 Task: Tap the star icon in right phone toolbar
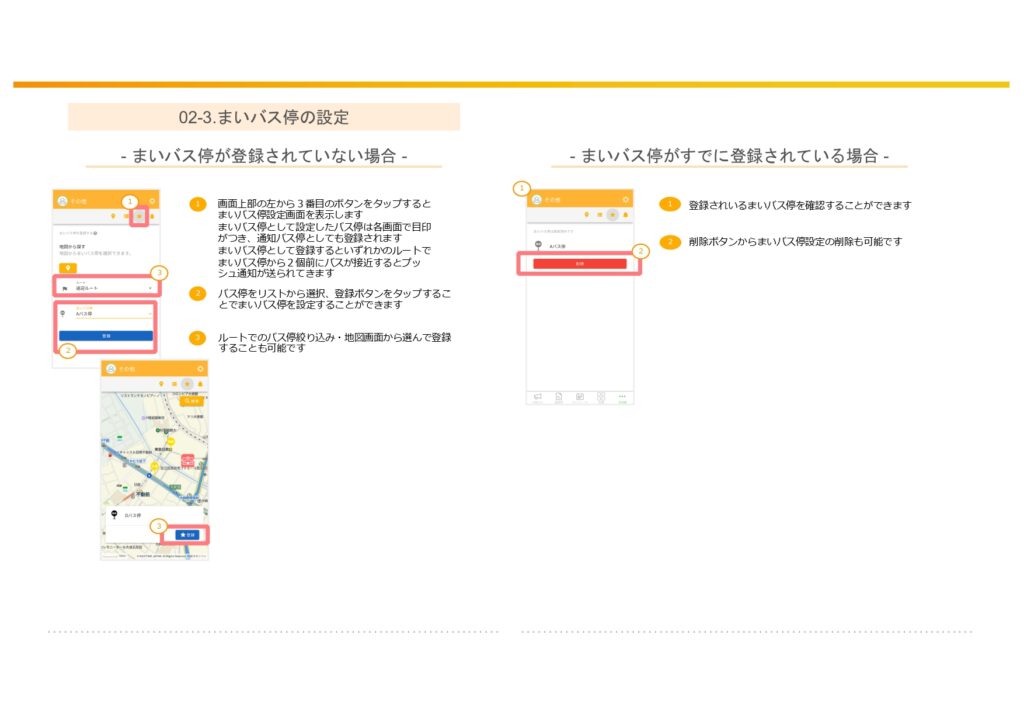pyautogui.click(x=612, y=215)
